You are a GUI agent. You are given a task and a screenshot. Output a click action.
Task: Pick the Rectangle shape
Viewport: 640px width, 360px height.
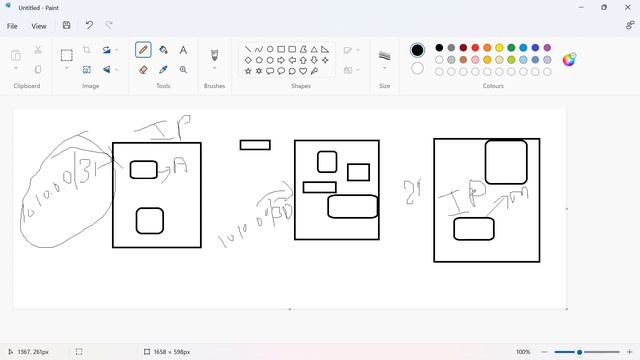(x=281, y=49)
